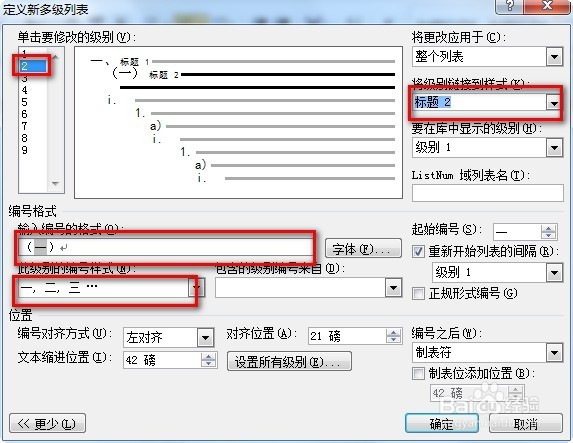Decrease the 起始编号 value with down arrow

pyautogui.click(x=548, y=236)
